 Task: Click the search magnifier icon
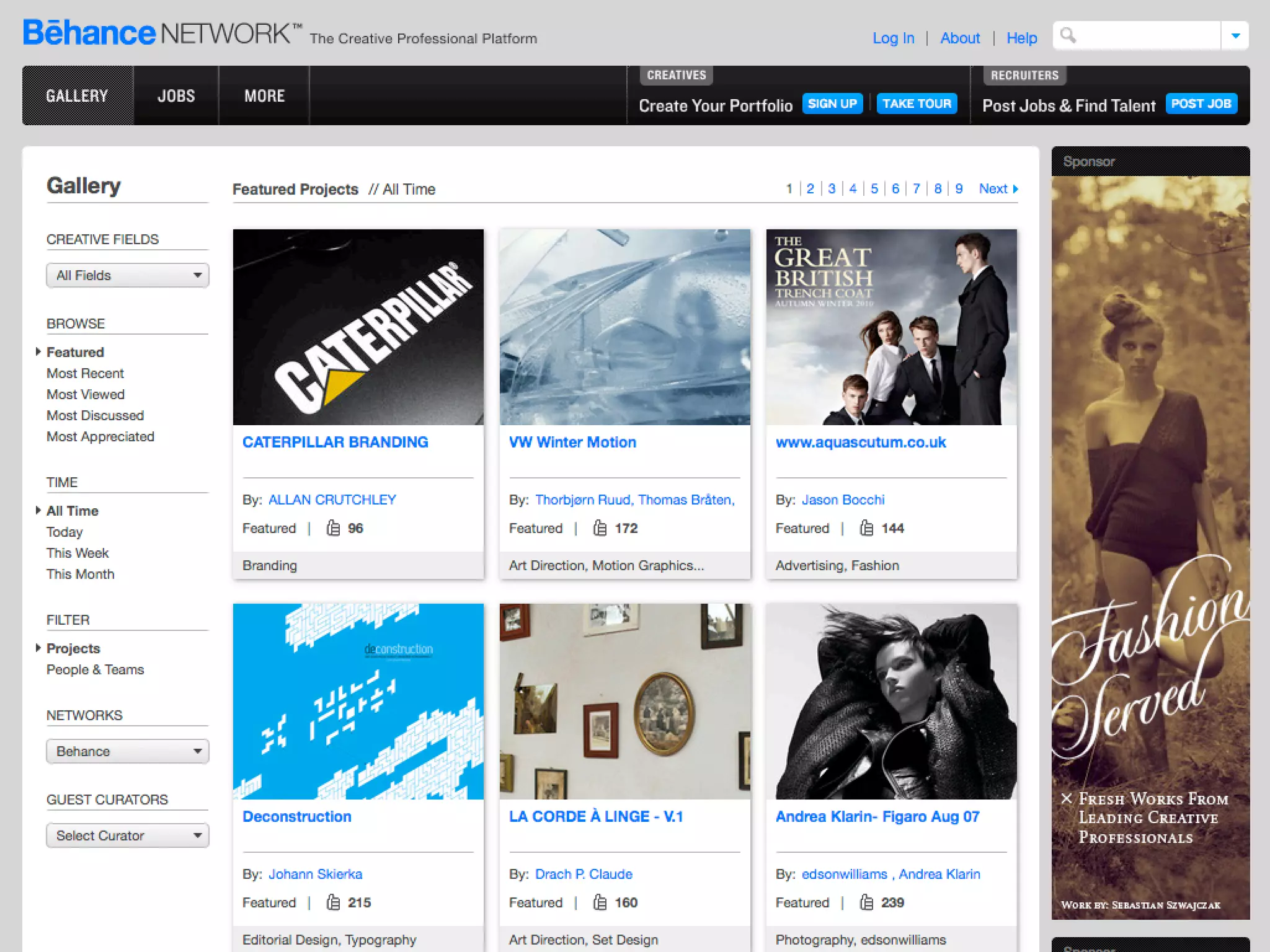click(1068, 35)
